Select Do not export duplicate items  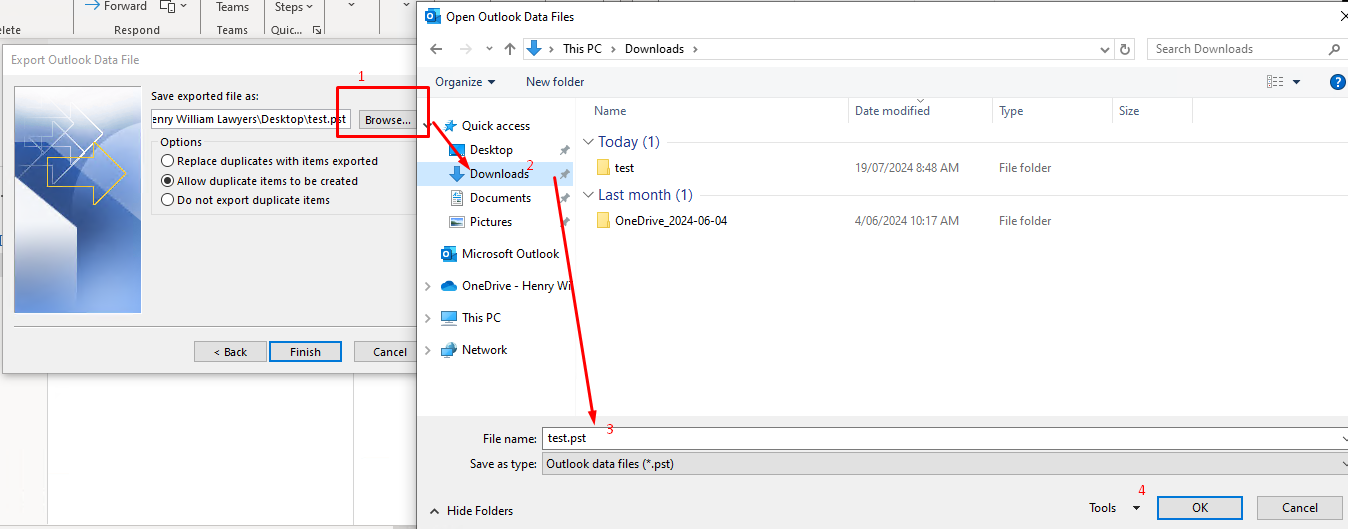(168, 200)
